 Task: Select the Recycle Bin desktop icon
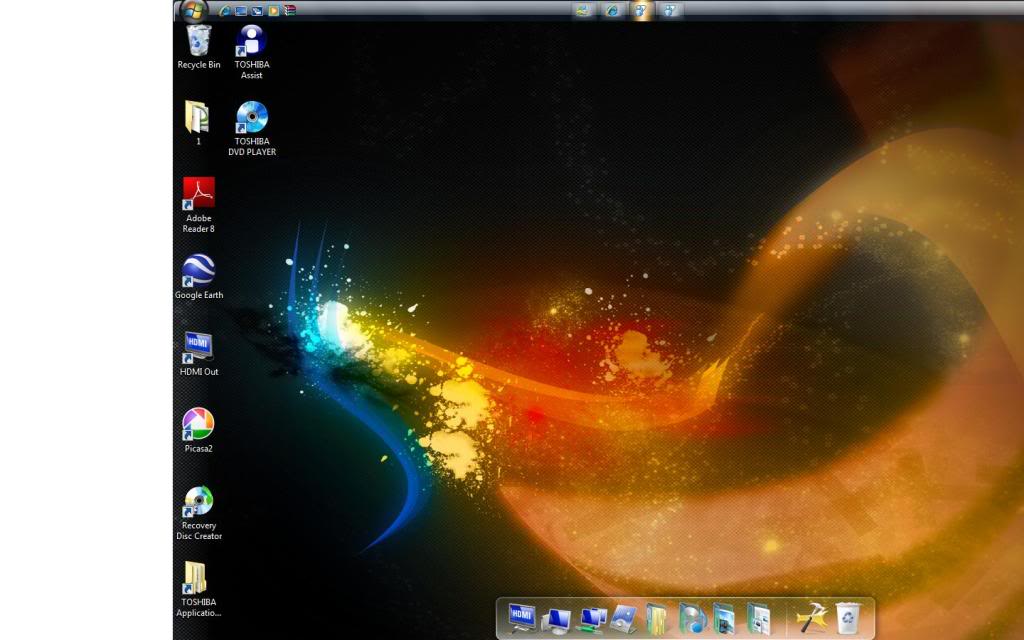pos(199,47)
